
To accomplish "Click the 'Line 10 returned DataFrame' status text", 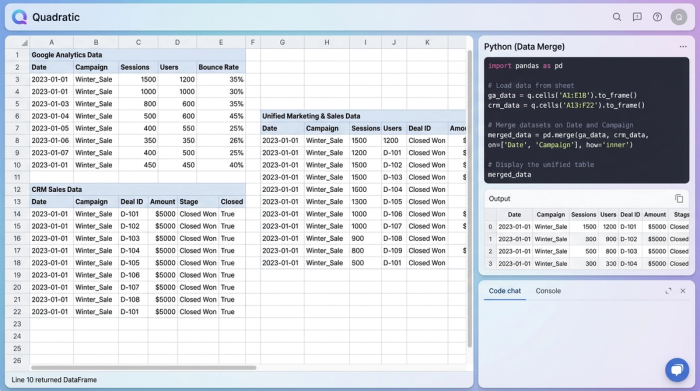I will (x=54, y=380).
